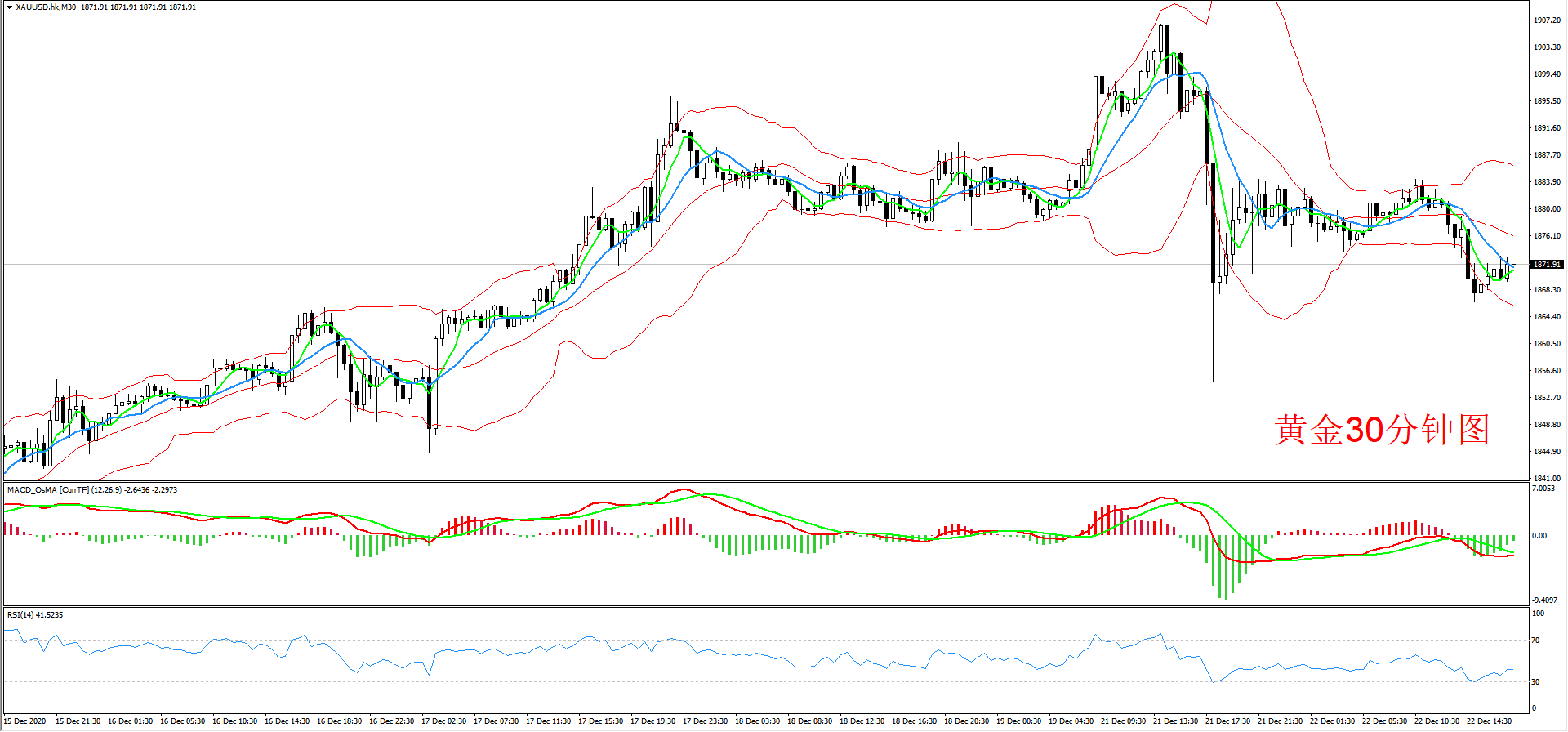Click the 1841.00 price scale label

(1547, 479)
